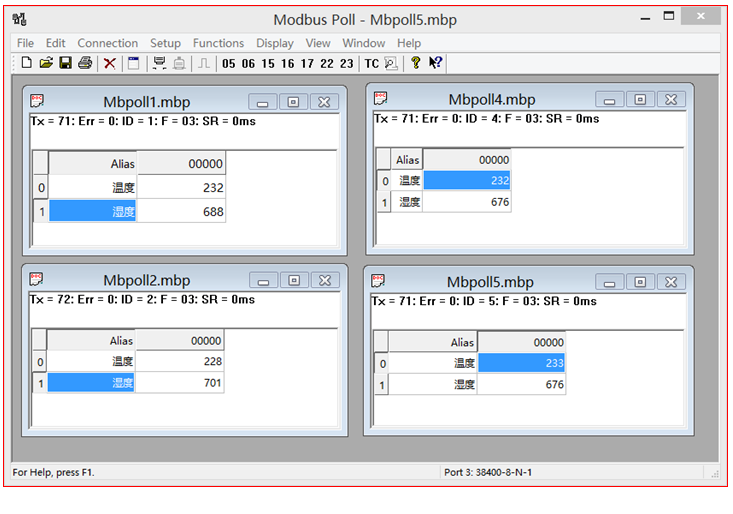Maximize the Mbpoll5.mbp child window
Screen dimensions: 733x514
[640, 282]
